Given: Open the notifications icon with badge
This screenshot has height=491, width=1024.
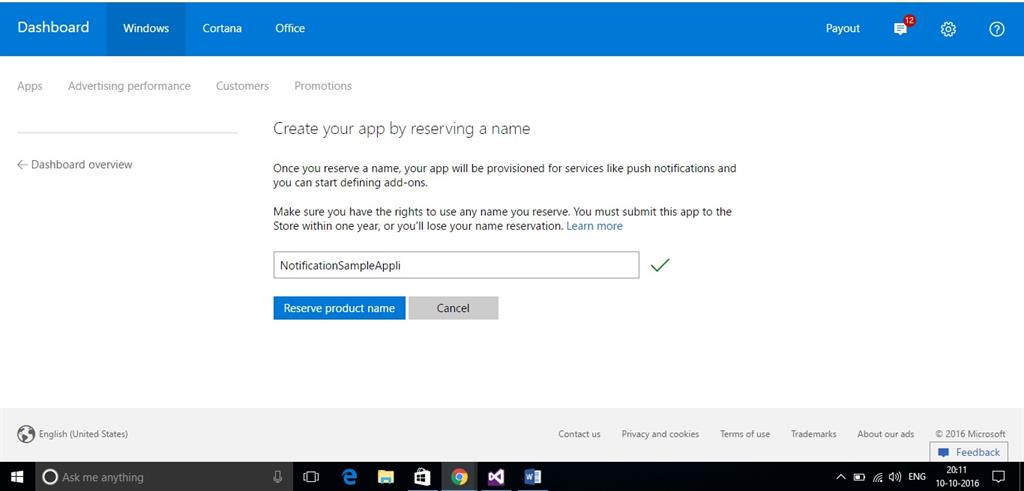Looking at the screenshot, I should click(901, 28).
